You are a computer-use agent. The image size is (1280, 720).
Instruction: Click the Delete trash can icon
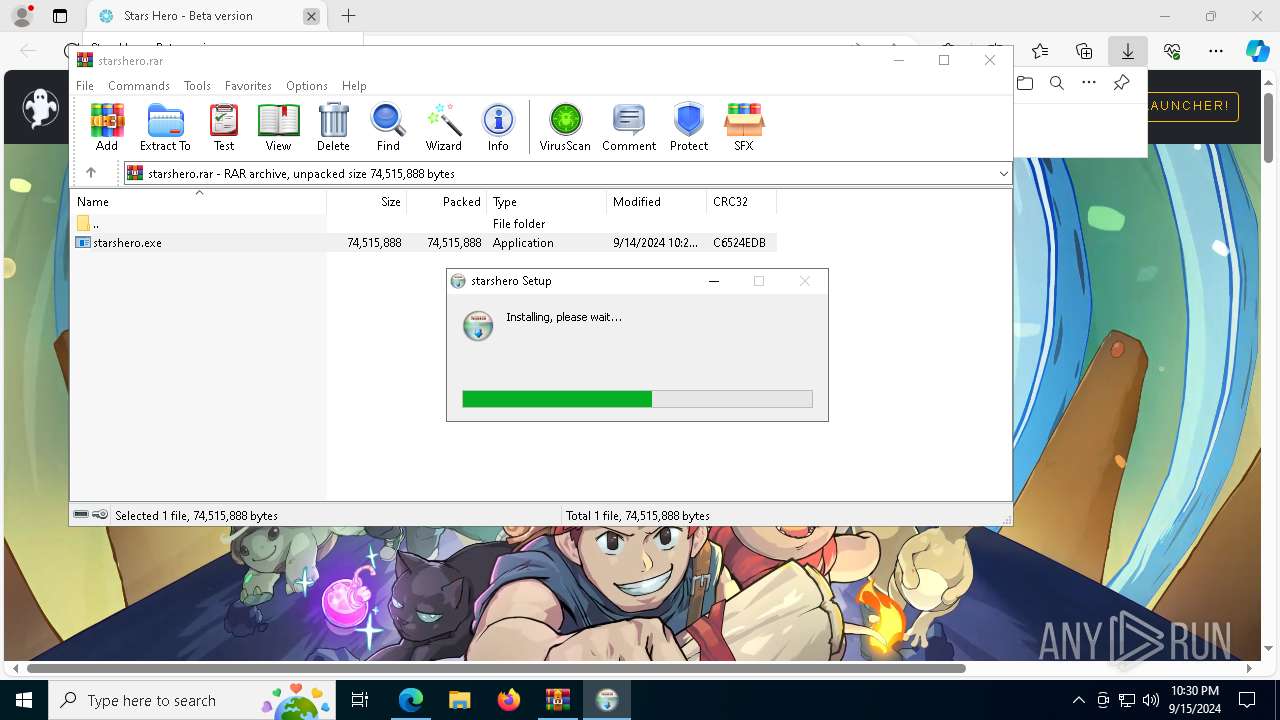333,127
